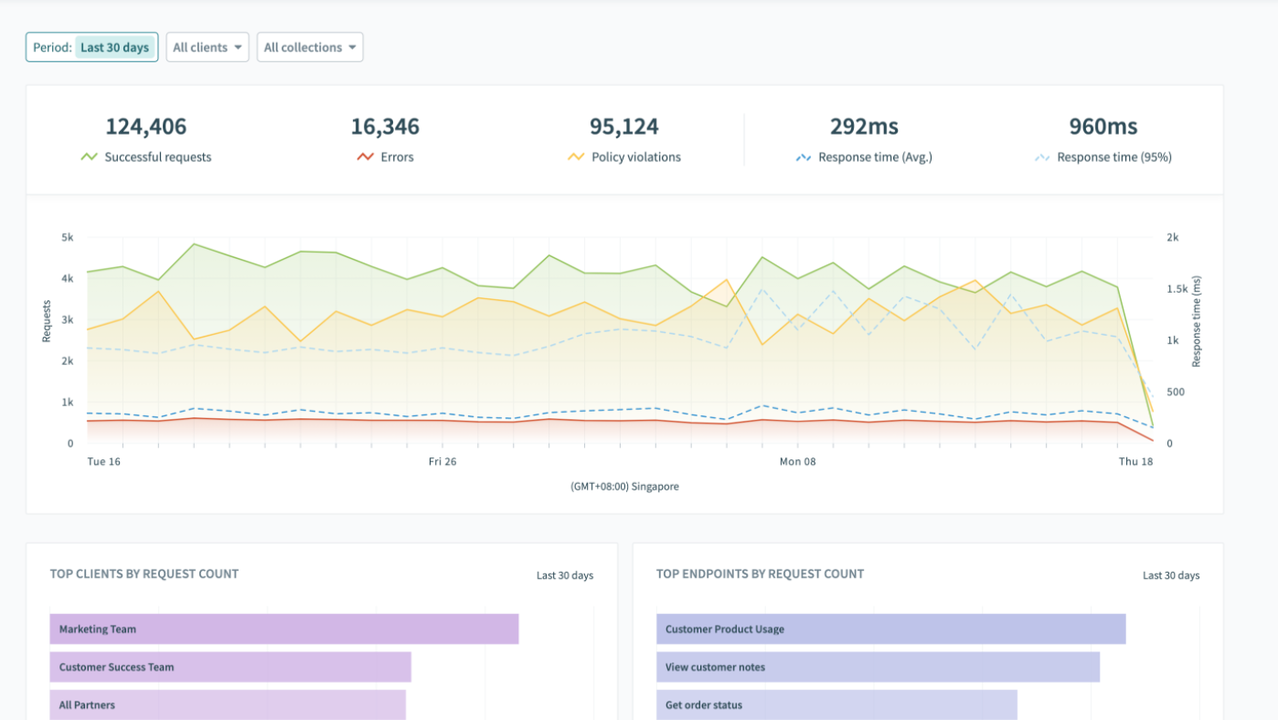Image resolution: width=1278 pixels, height=720 pixels.
Task: Toggle the Policy violations series label
Action: (x=636, y=157)
